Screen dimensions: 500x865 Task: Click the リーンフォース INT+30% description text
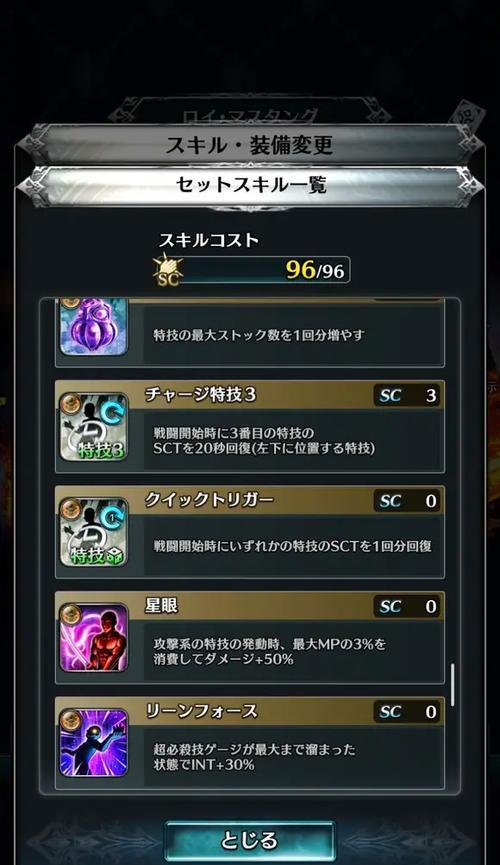[x=254, y=757]
